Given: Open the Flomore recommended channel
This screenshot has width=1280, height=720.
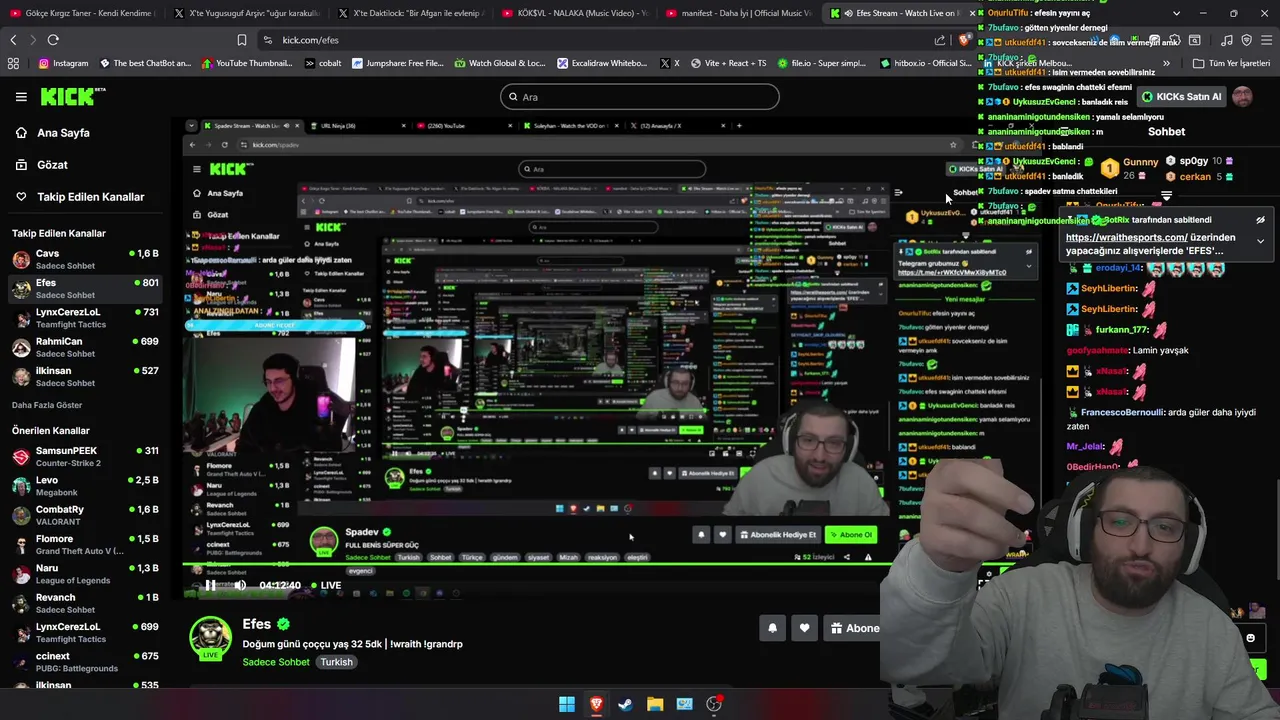Looking at the screenshot, I should point(85,545).
